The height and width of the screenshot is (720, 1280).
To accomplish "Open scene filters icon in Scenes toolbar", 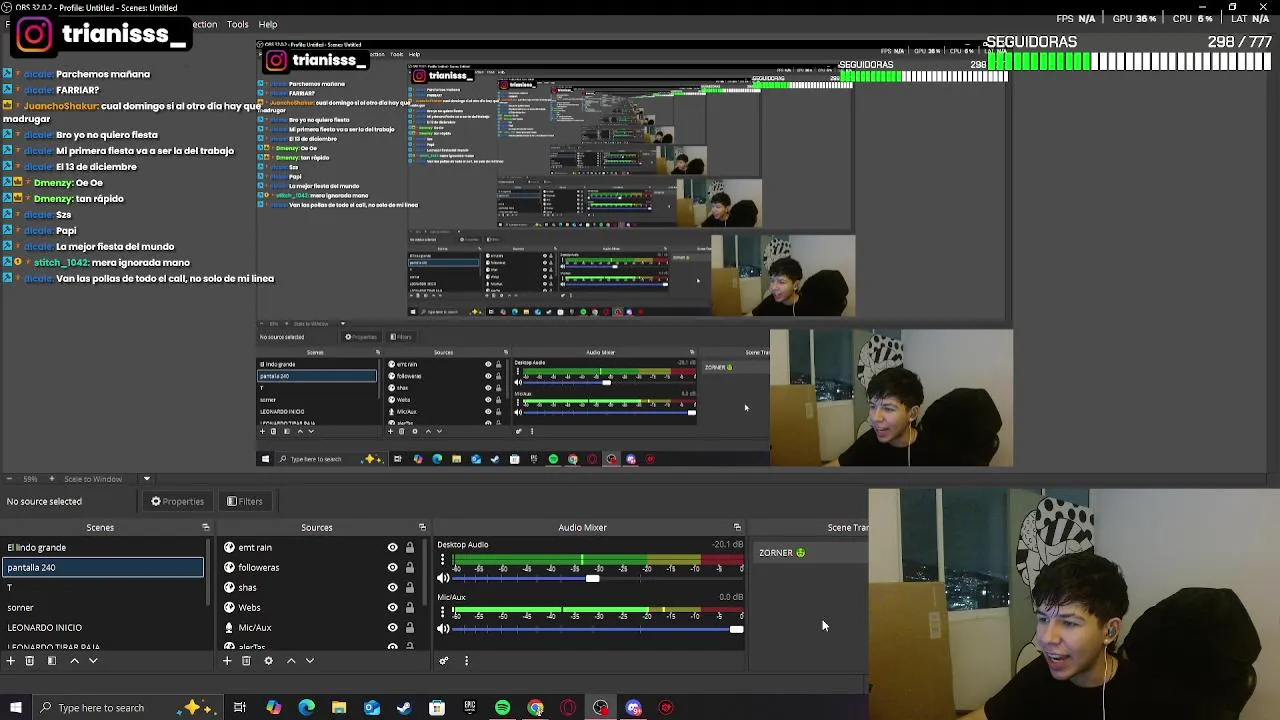I will [51, 660].
